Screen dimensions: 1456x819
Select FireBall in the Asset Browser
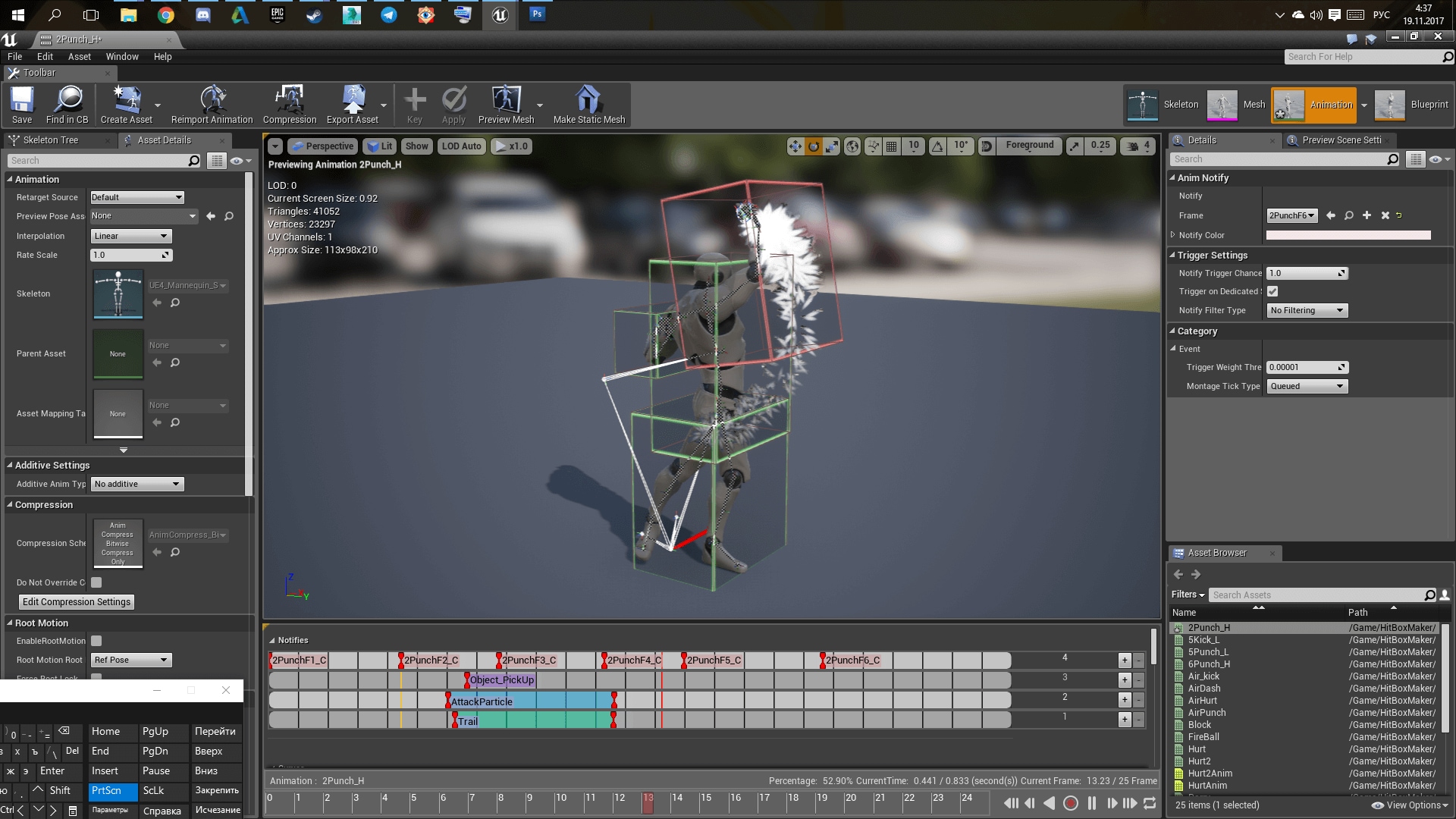pos(1204,736)
